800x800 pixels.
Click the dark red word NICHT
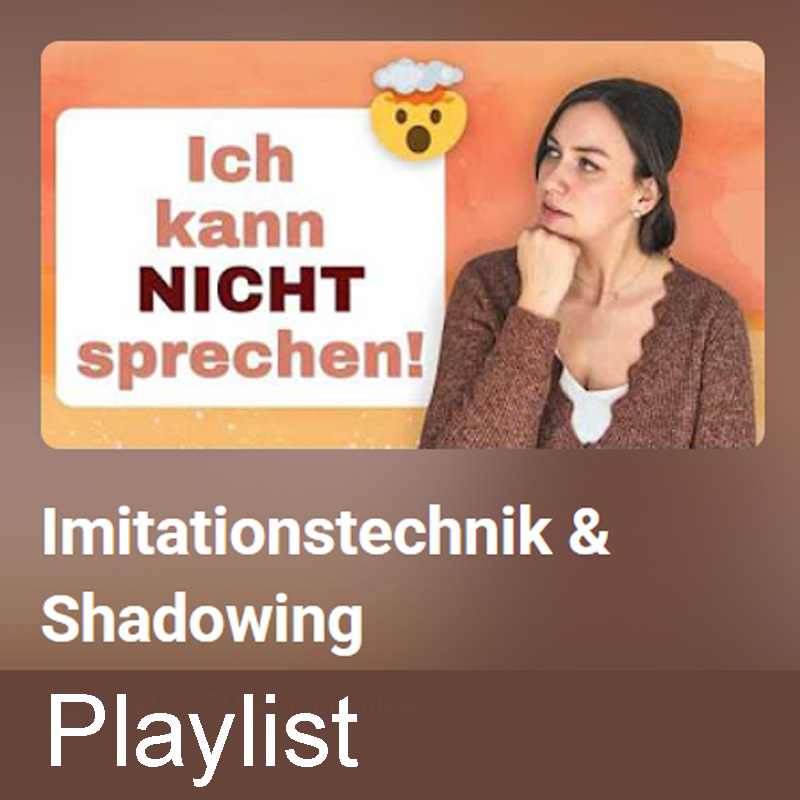click(x=252, y=289)
